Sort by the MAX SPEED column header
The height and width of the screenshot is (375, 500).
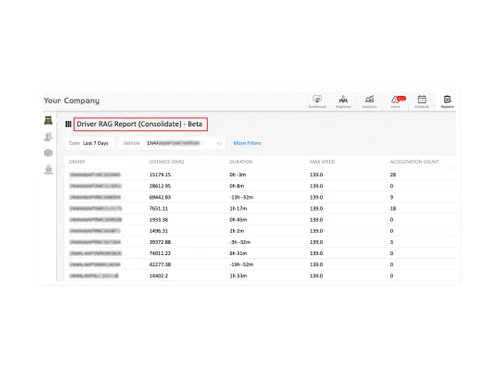point(322,162)
